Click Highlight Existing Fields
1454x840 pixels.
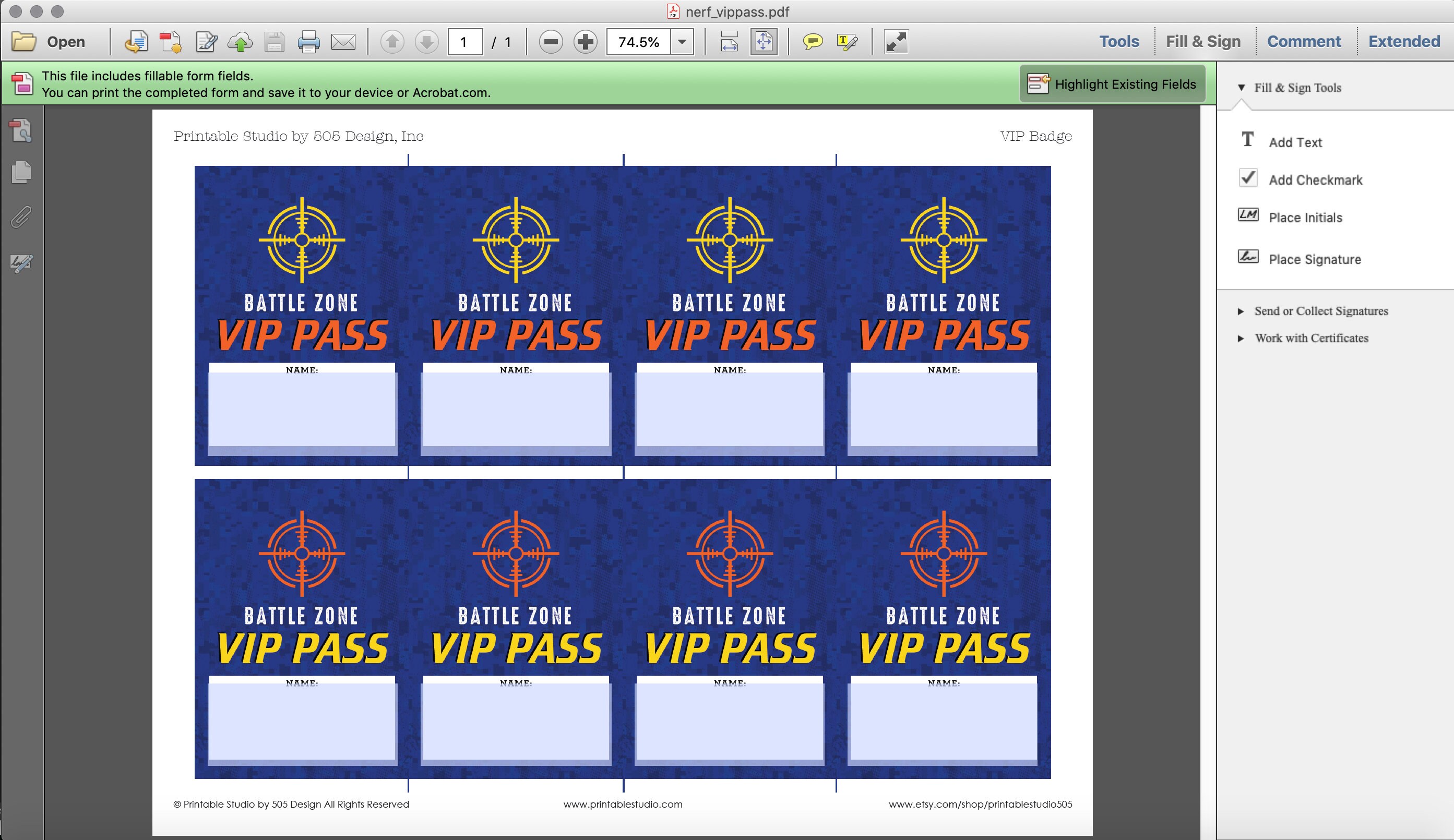pos(1114,83)
